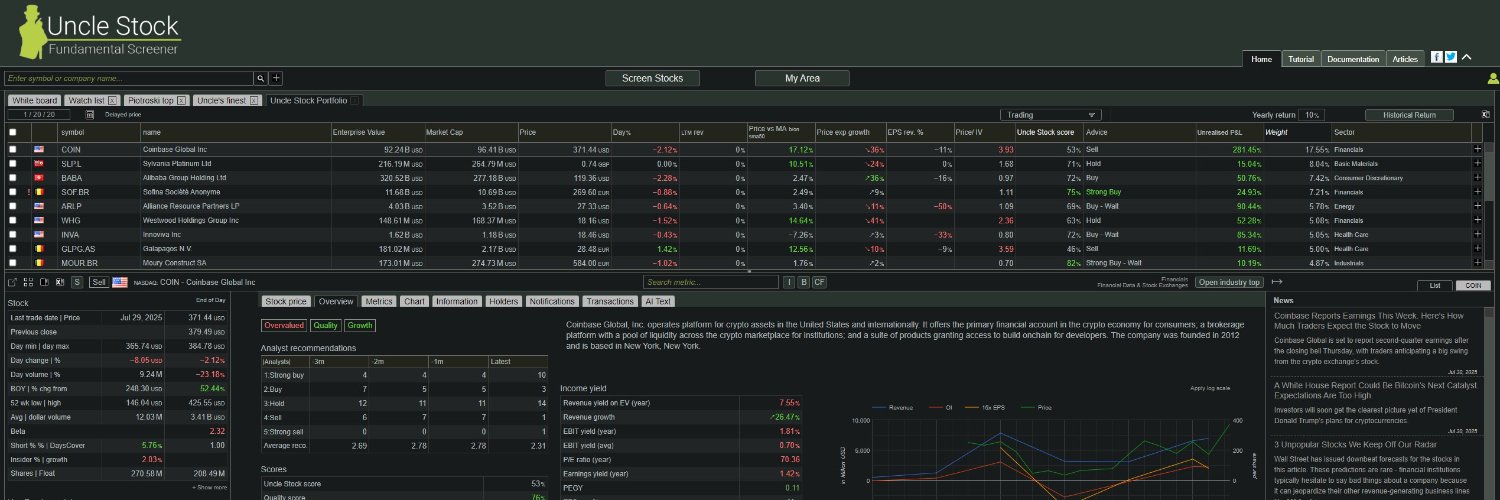Viewport: 1500px width, 500px height.
Task: Close the Uncle's finest tab x
Action: coord(254,100)
